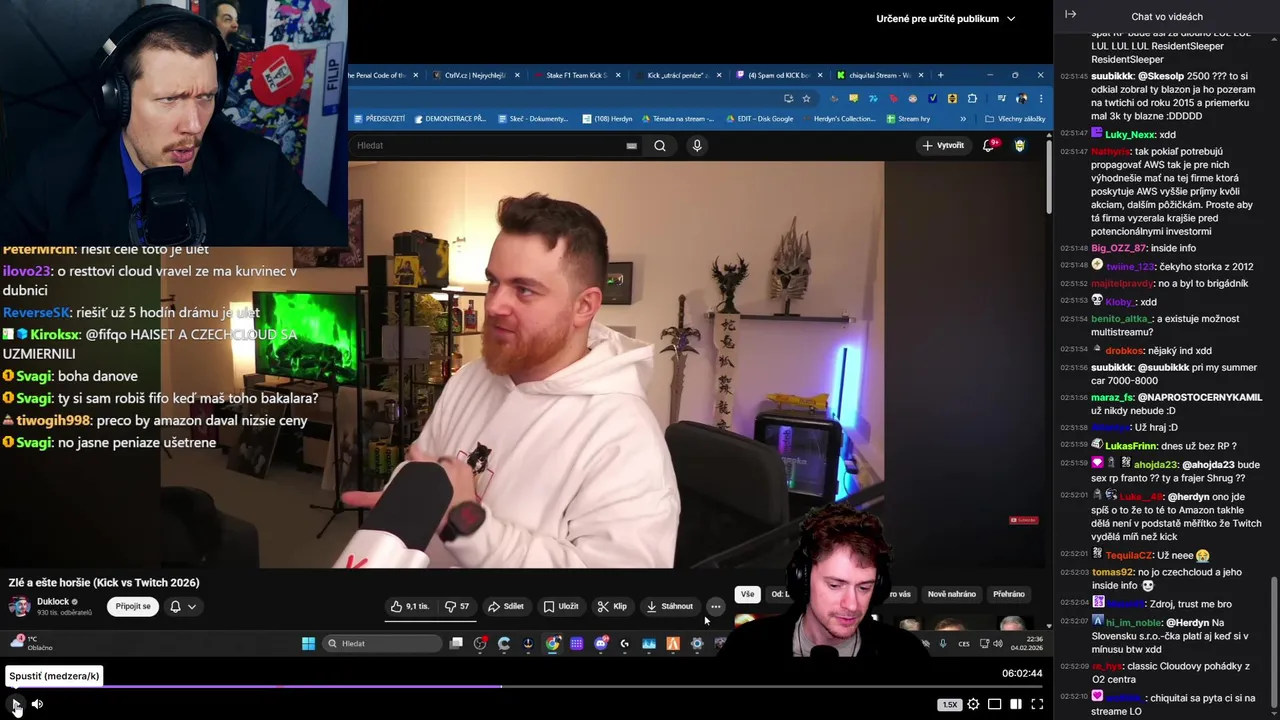1280x720 pixels.
Task: Toggle the side-by-side chat layout icon
Action: tap(1016, 704)
